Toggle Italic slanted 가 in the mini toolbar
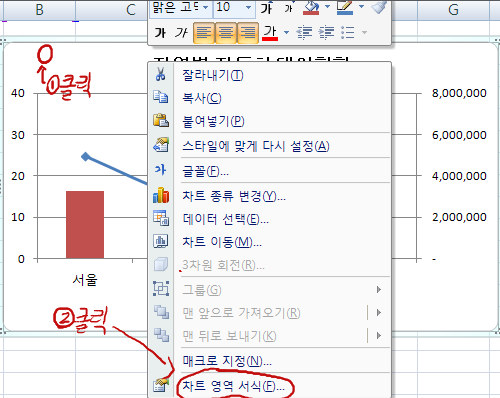The image size is (500, 398). pyautogui.click(x=182, y=33)
